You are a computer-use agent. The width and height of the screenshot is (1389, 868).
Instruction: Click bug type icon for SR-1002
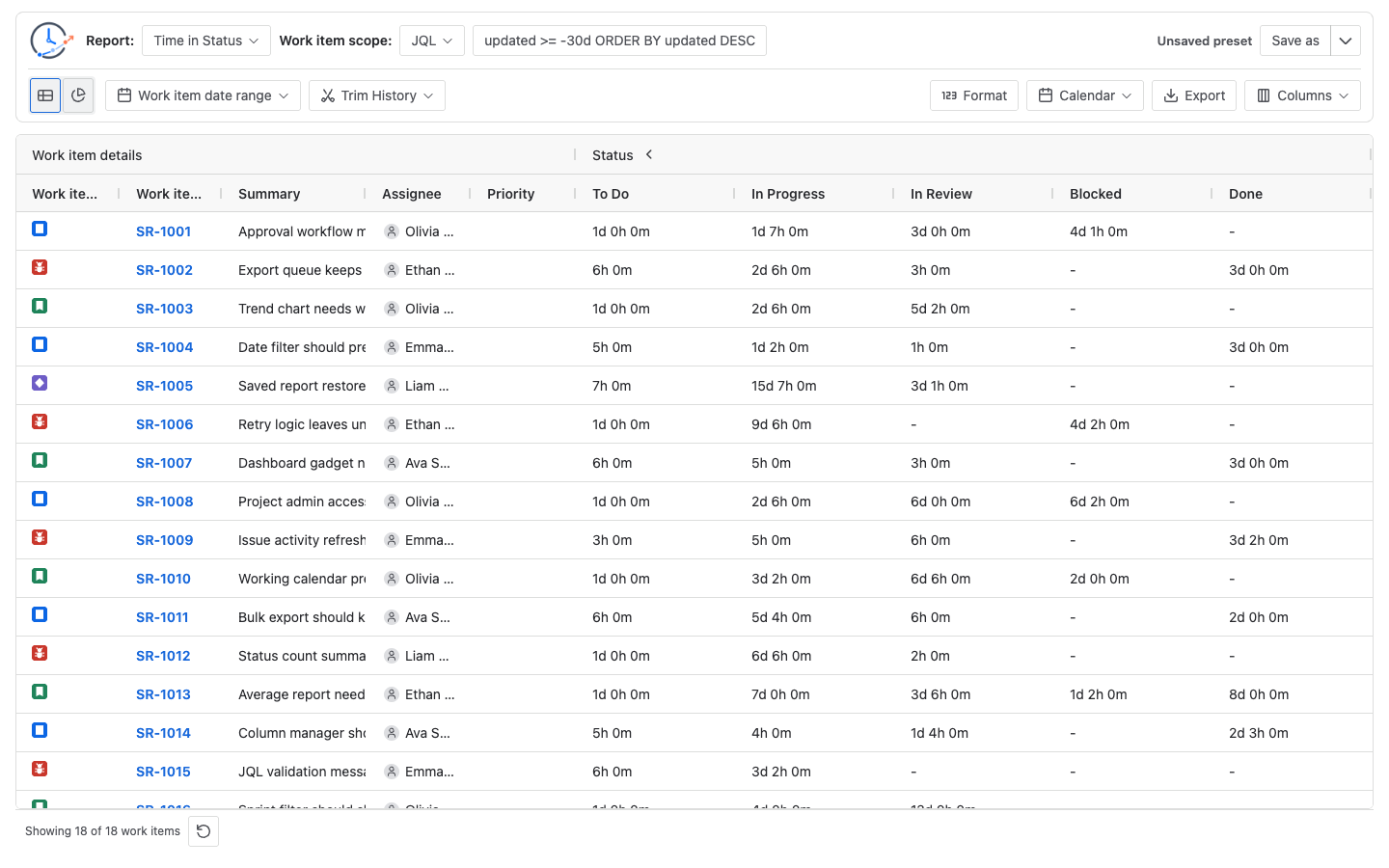click(x=40, y=267)
